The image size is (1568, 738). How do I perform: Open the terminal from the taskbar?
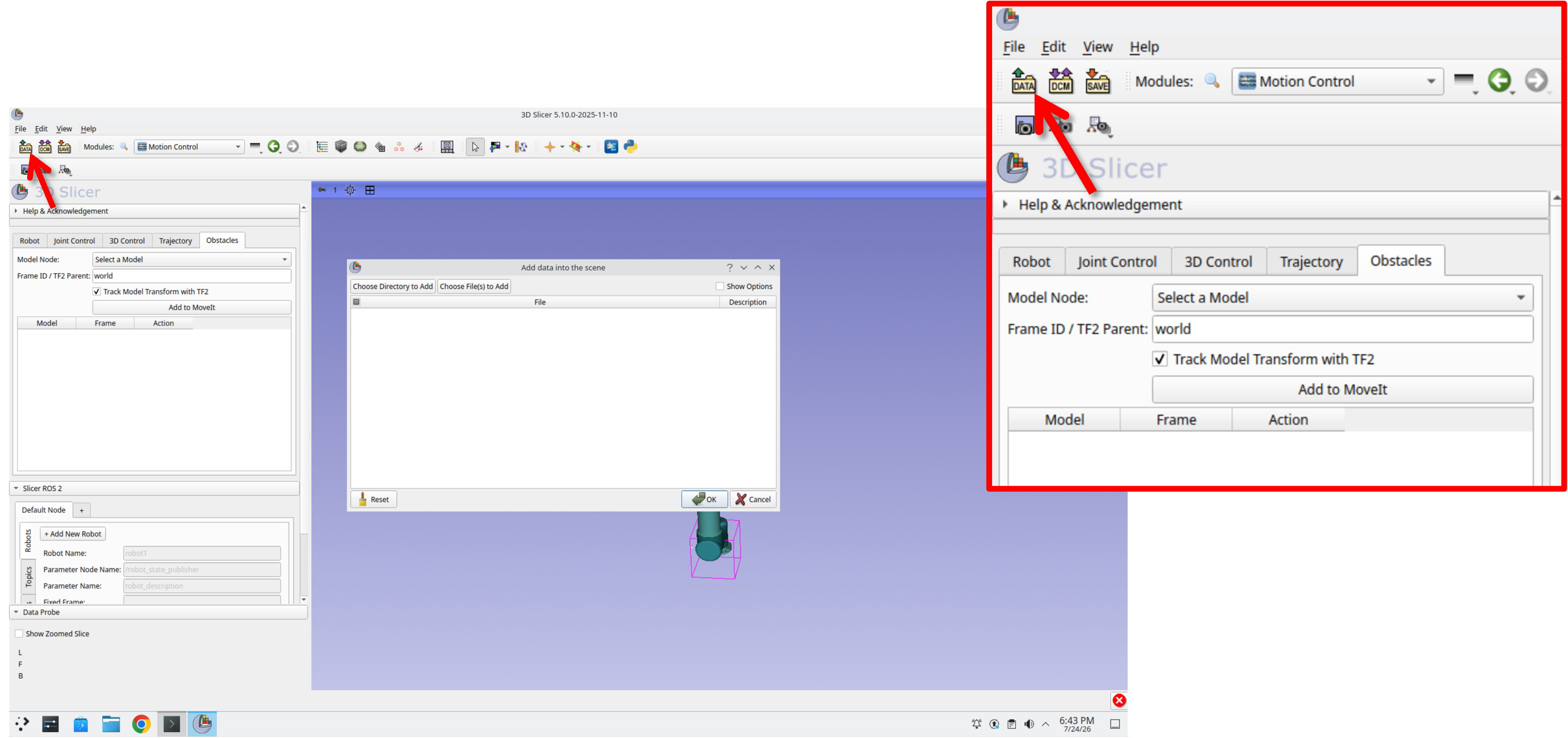pos(172,724)
